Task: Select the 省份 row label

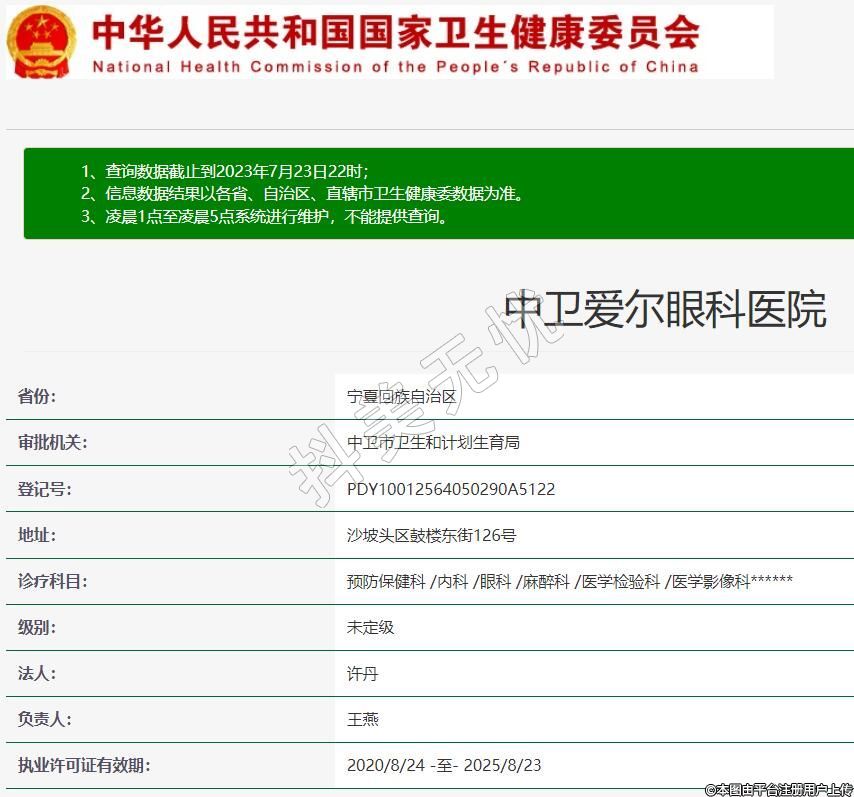Action: pos(37,397)
